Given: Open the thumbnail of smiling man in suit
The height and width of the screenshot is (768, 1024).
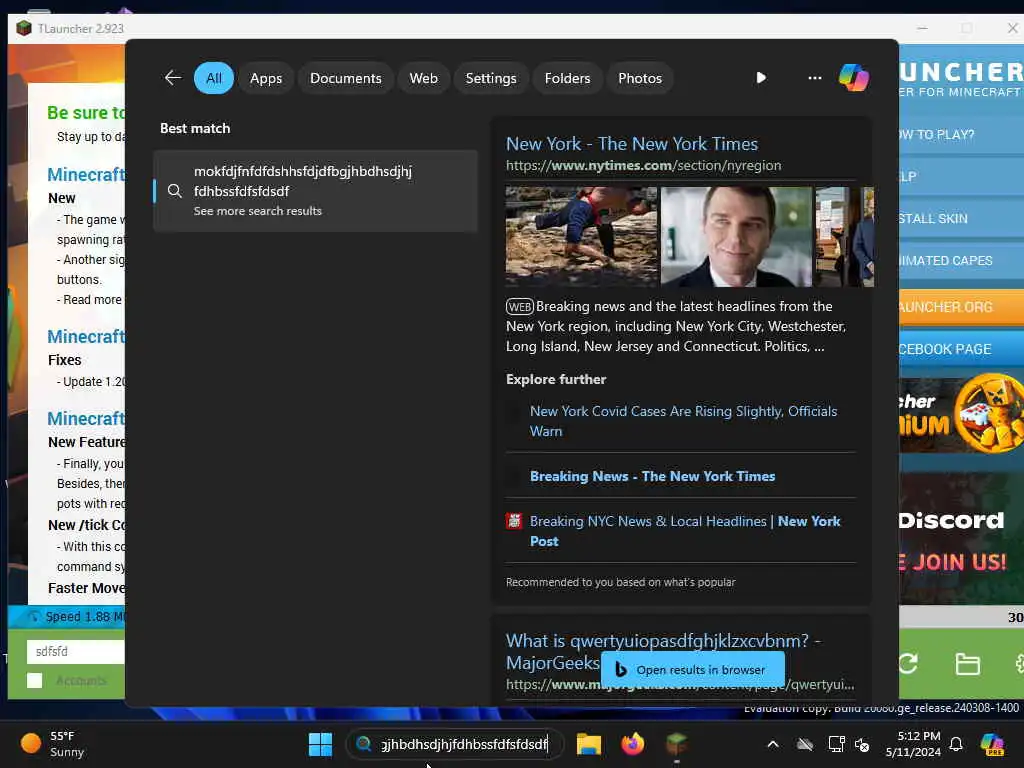Looking at the screenshot, I should (x=736, y=236).
